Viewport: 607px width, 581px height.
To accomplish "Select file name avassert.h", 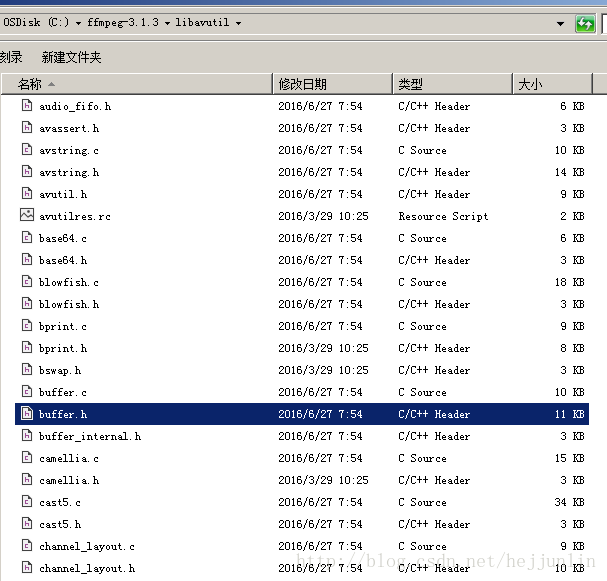I will (x=69, y=128).
